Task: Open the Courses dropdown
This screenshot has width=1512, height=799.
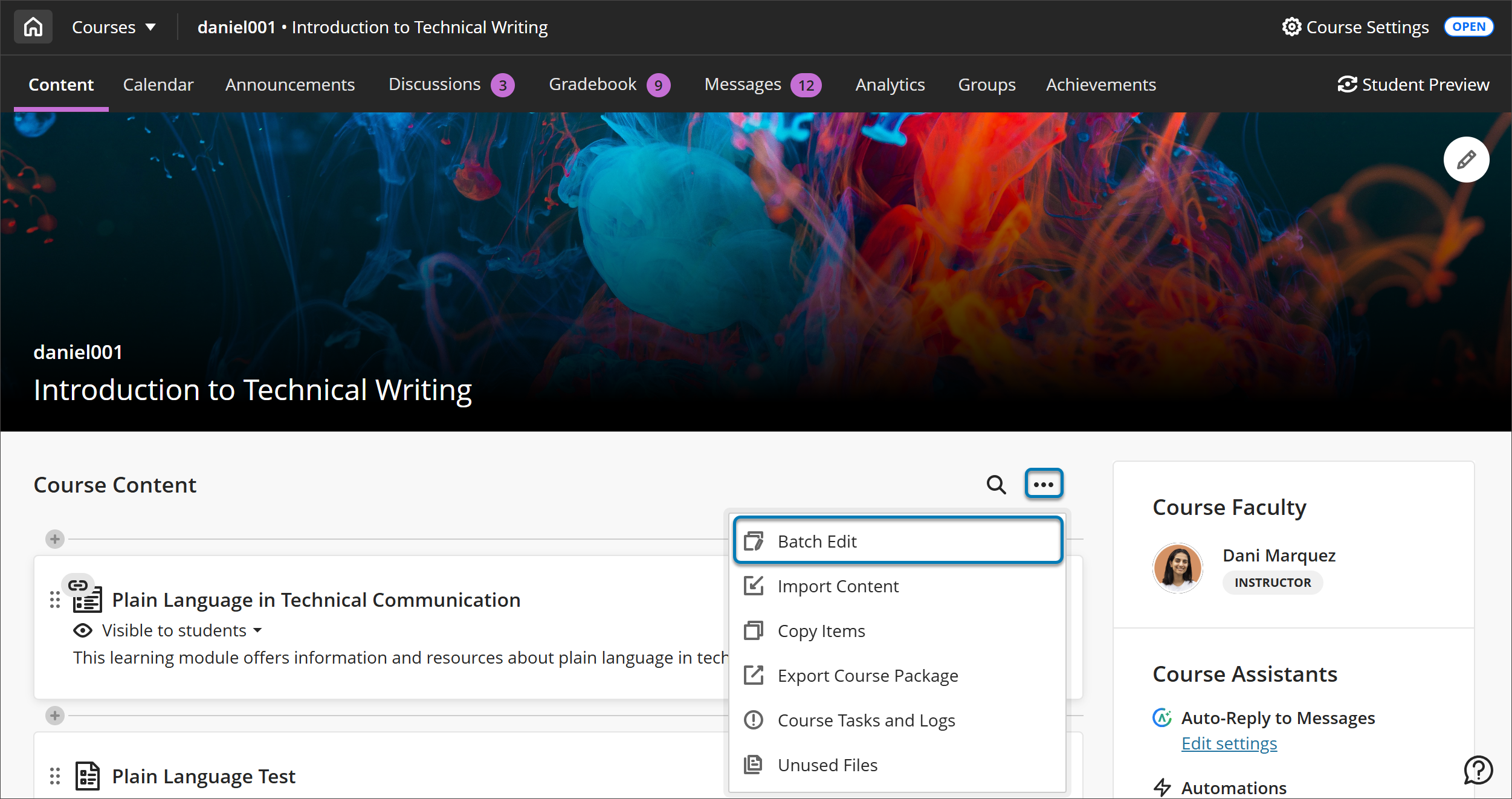Action: (114, 27)
